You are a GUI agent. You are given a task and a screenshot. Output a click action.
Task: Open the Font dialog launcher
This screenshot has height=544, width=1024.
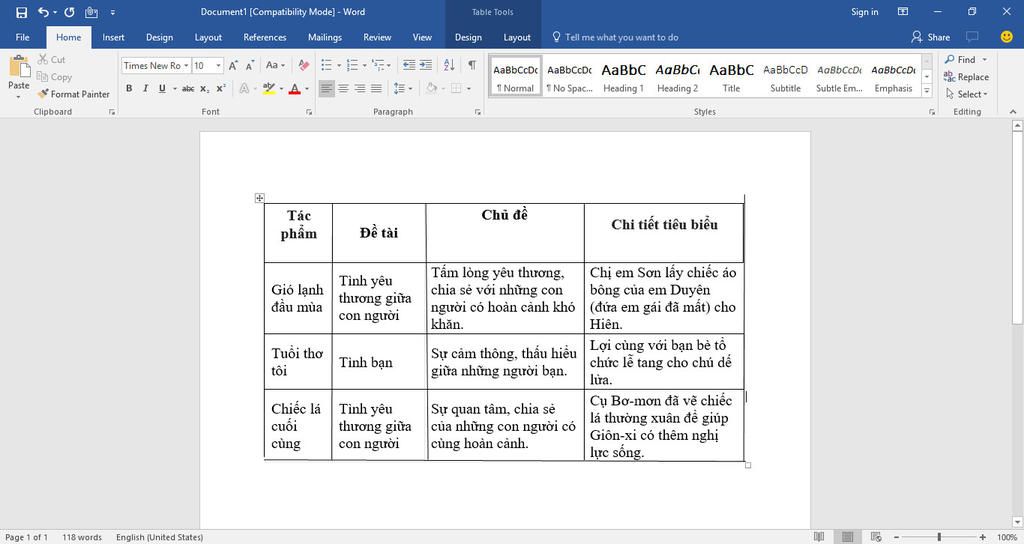[x=309, y=112]
